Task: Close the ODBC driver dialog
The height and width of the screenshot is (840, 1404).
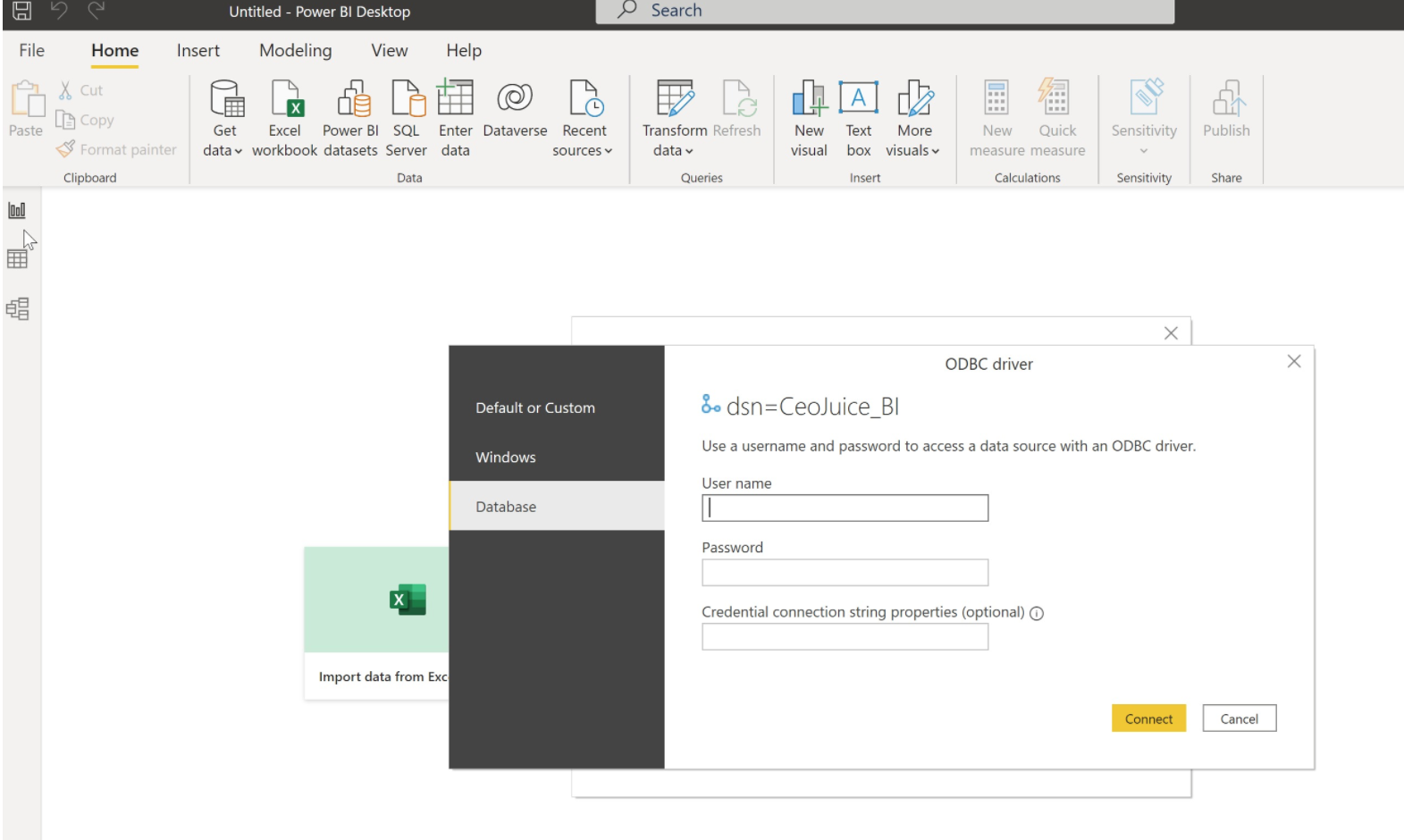Action: [1293, 361]
